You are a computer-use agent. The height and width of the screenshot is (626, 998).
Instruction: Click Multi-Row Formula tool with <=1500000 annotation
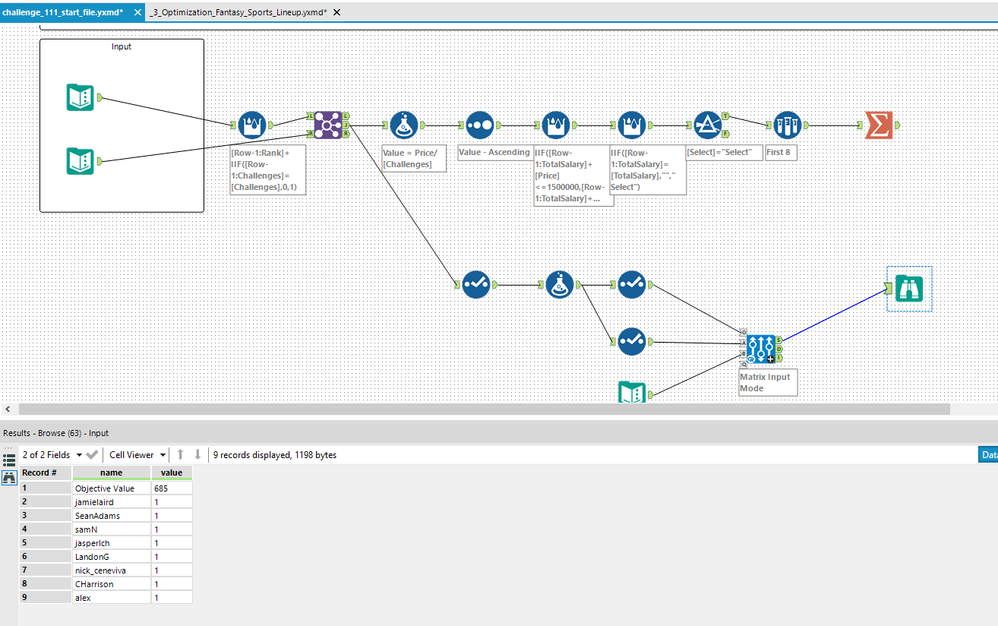click(x=556, y=125)
